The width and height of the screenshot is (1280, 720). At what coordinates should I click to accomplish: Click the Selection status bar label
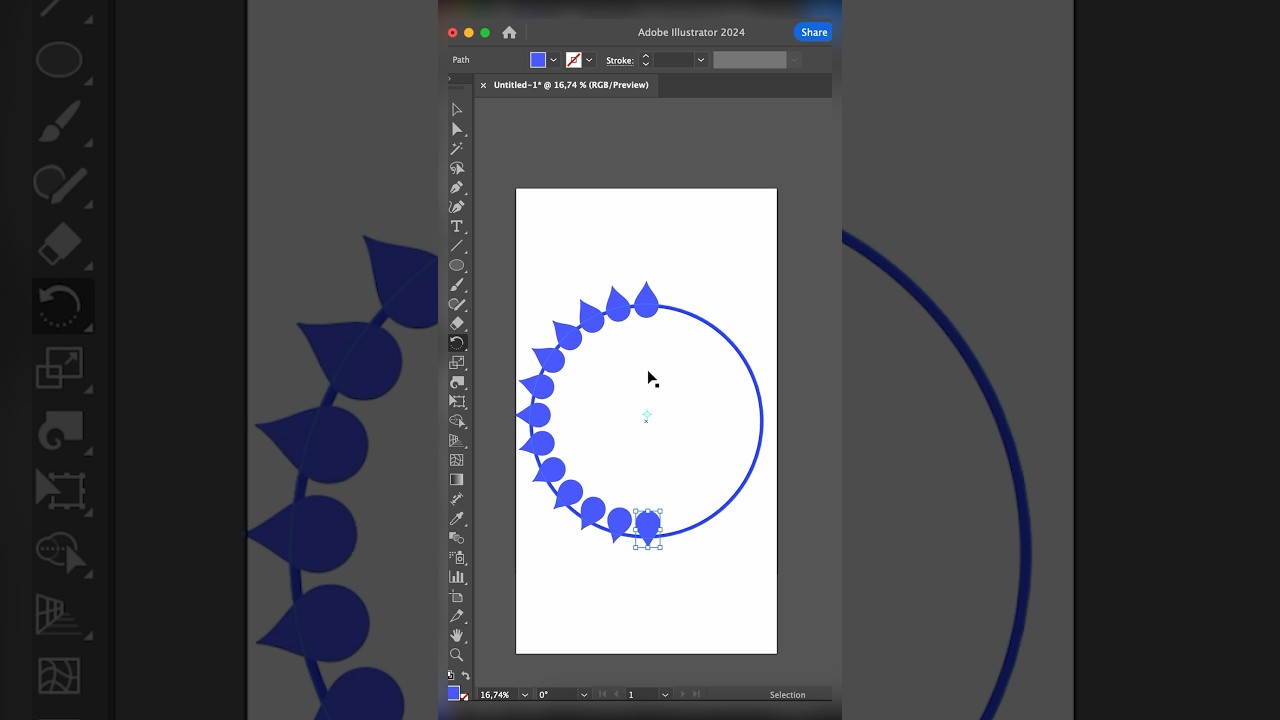tap(787, 695)
